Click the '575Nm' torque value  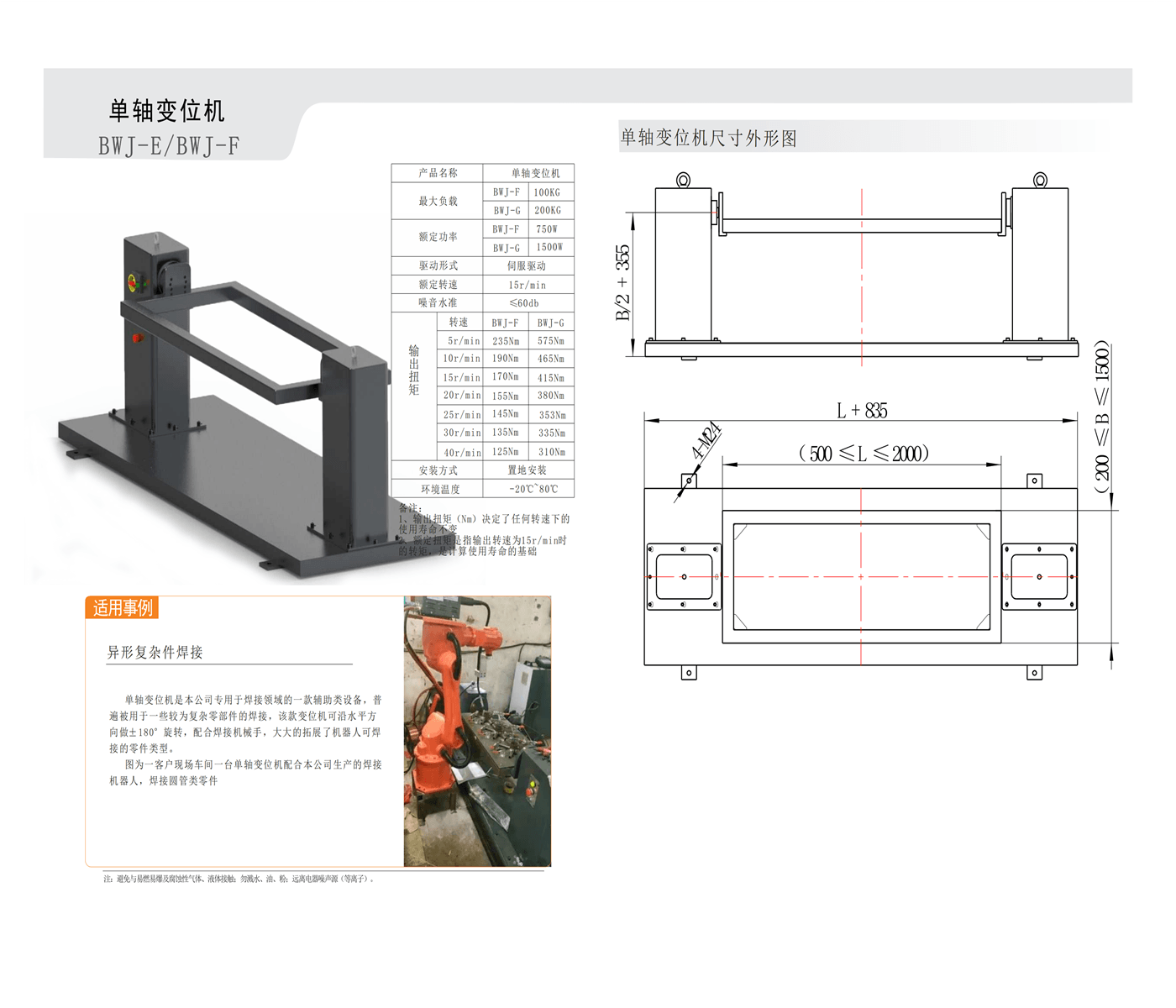point(551,341)
